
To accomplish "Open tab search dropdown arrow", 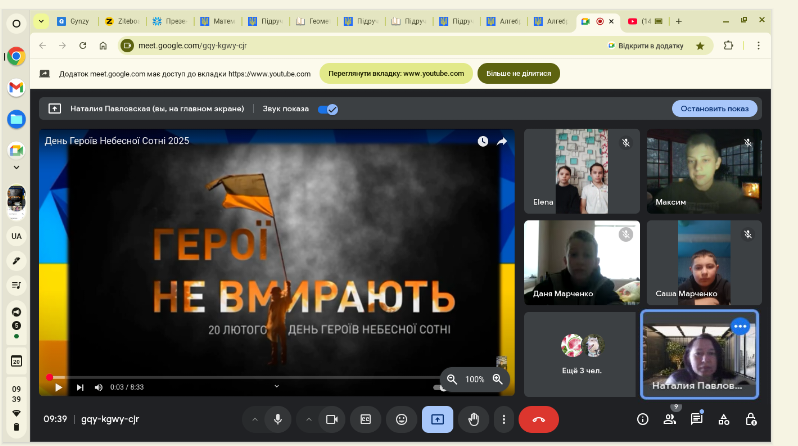I will pos(41,21).
